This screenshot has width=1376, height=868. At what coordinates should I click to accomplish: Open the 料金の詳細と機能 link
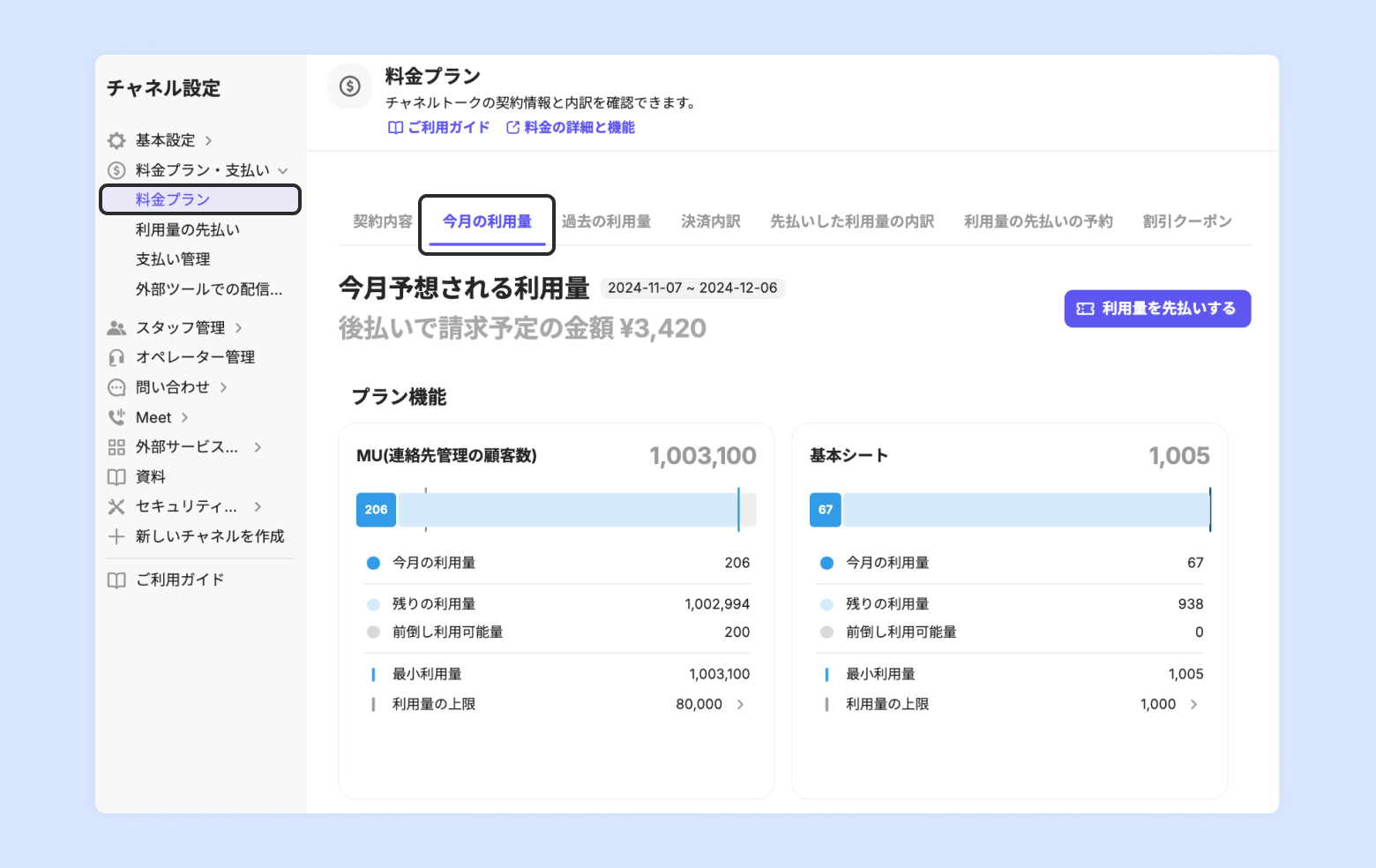[571, 128]
